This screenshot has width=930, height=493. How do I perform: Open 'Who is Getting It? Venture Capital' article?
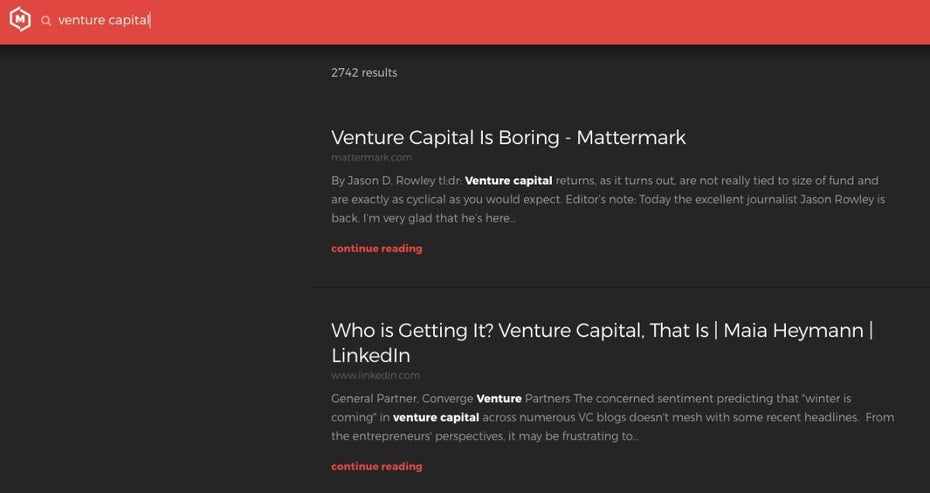[x=602, y=342]
